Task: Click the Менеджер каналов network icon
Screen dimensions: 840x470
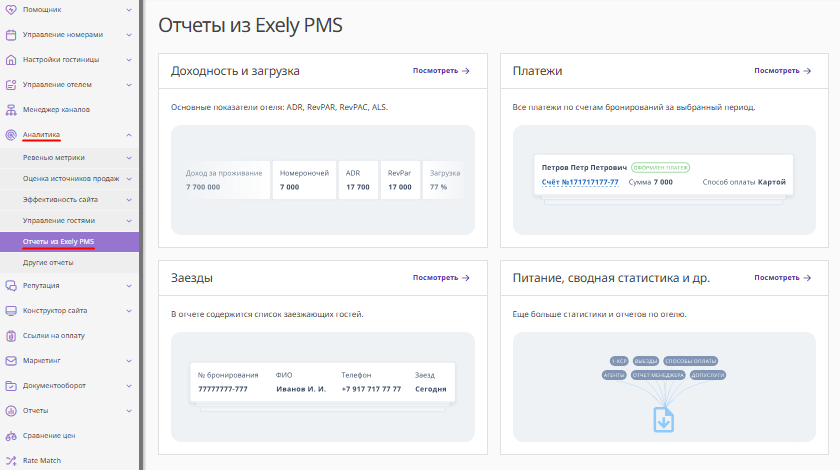Action: coord(11,110)
